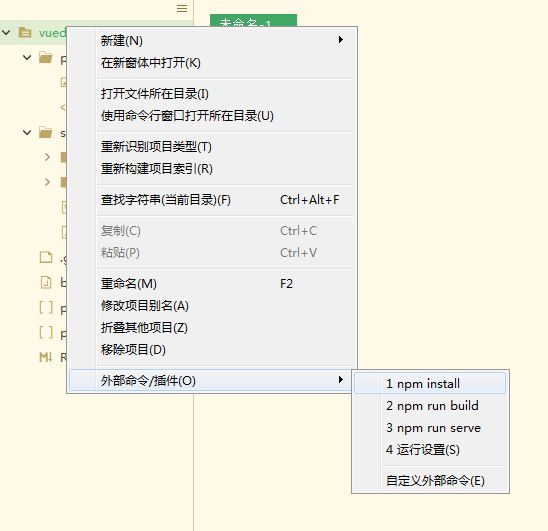Open 4 运行设置(S)
The image size is (548, 531).
430,450
